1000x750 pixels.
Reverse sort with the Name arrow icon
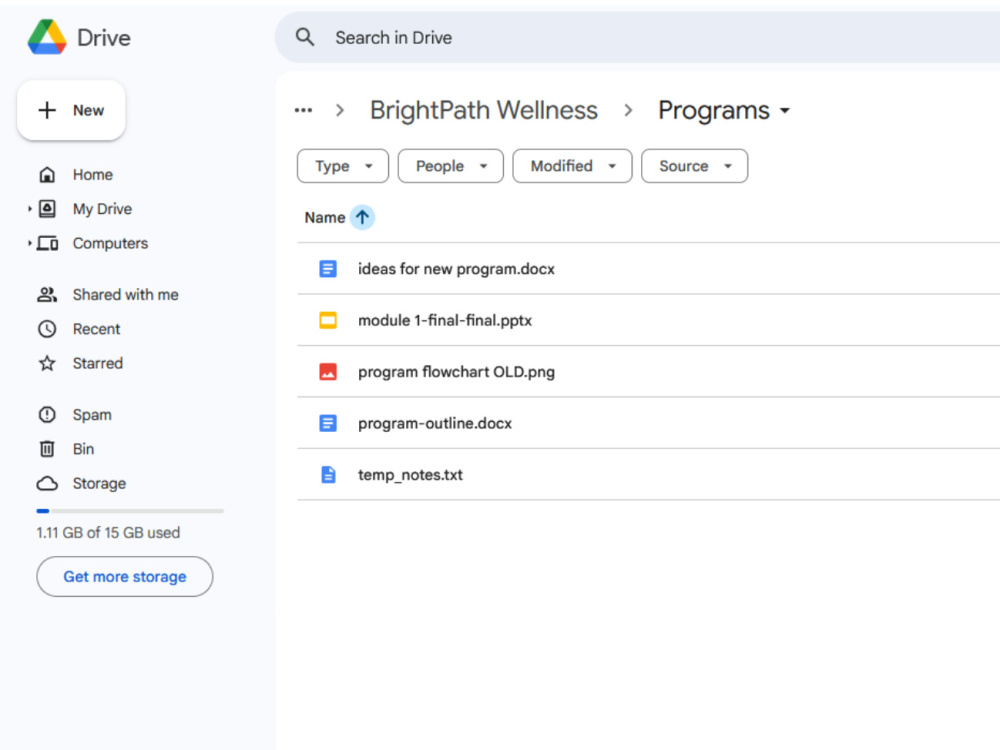[362, 217]
